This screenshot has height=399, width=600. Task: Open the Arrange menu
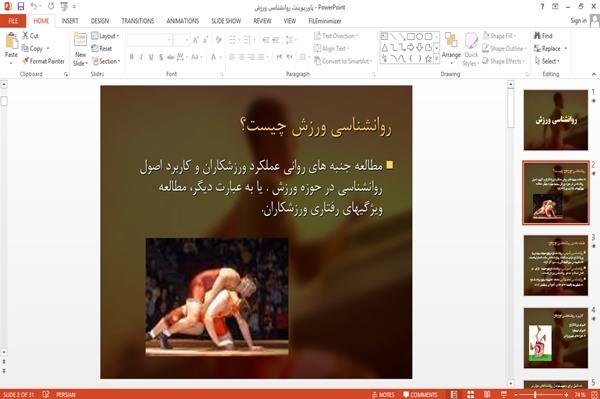pos(452,48)
